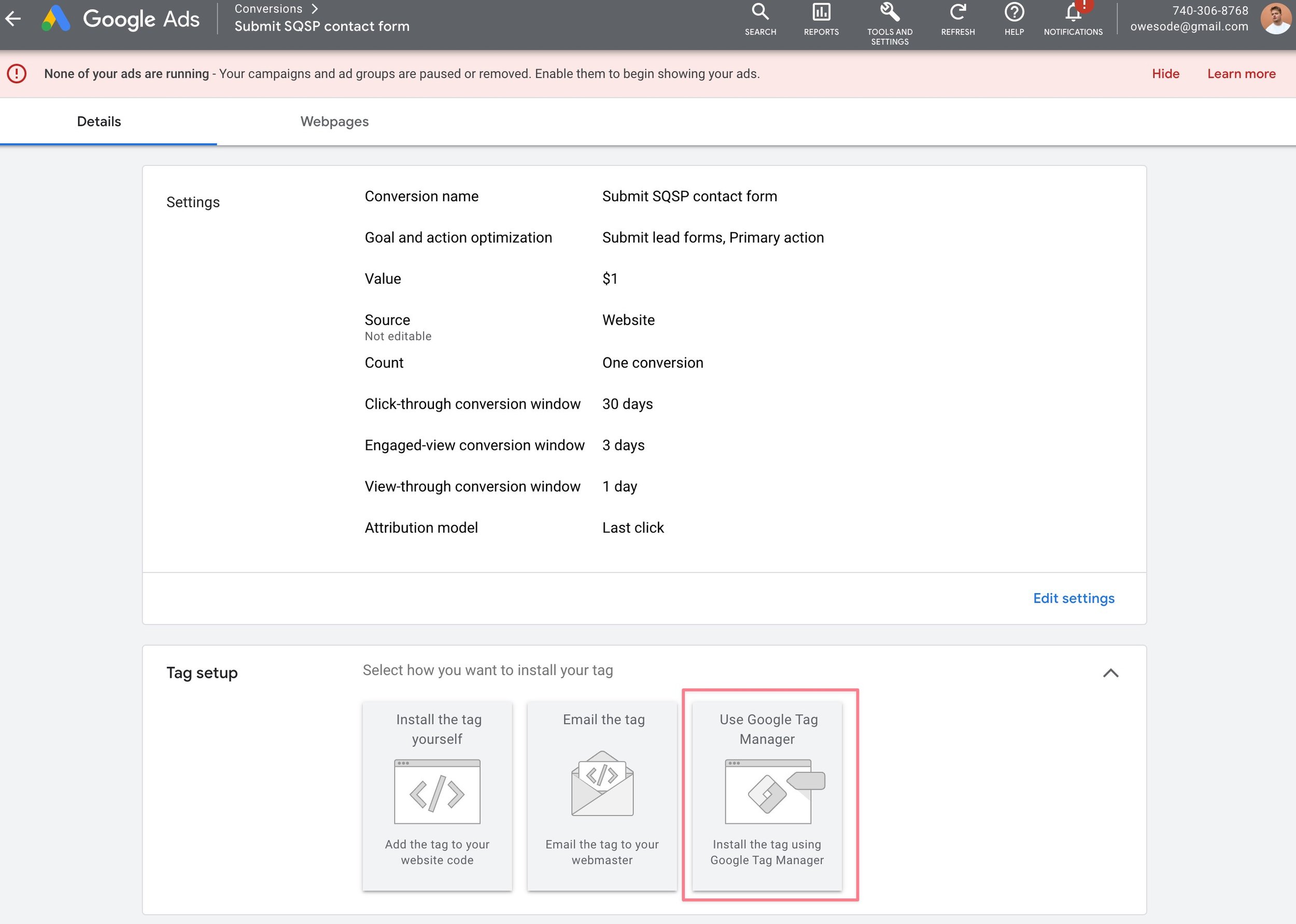Click the account email owesode@gmail.com

1189,27
